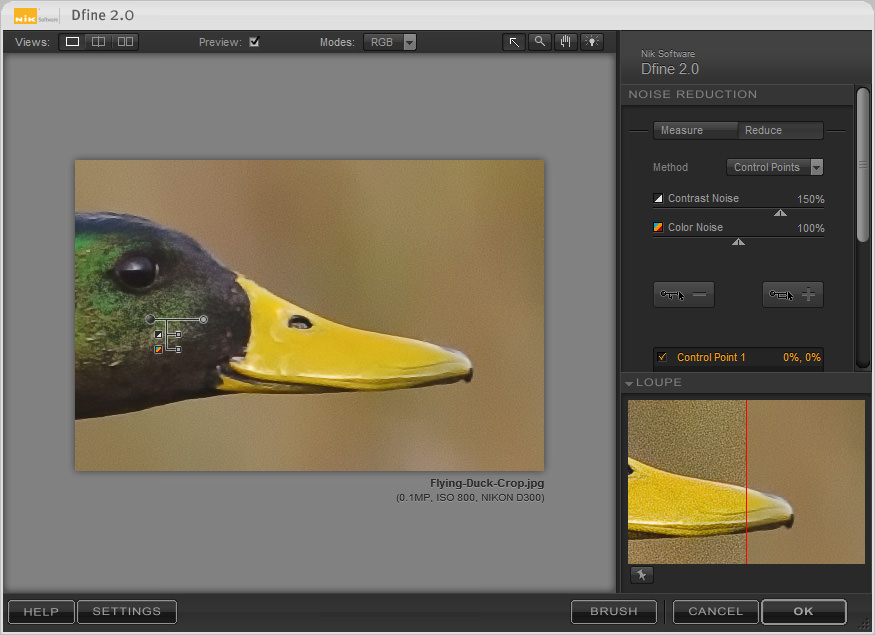
Task: Switch to split preview view
Action: 98,42
